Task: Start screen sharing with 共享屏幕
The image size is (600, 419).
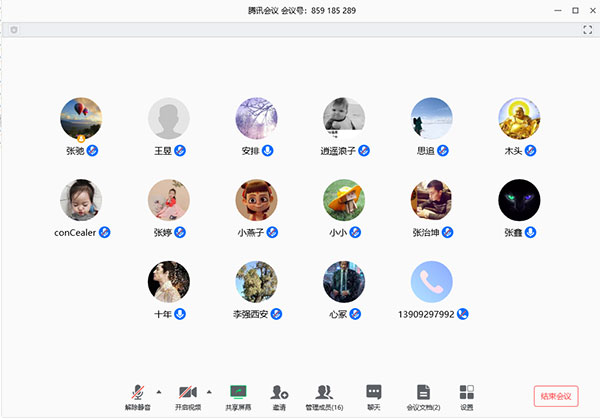Action: coord(238,392)
